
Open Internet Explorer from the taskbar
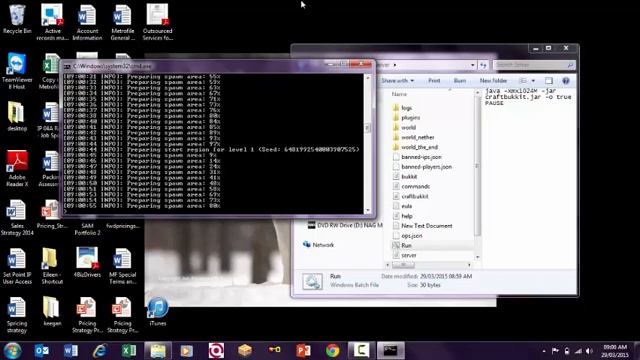point(100,351)
